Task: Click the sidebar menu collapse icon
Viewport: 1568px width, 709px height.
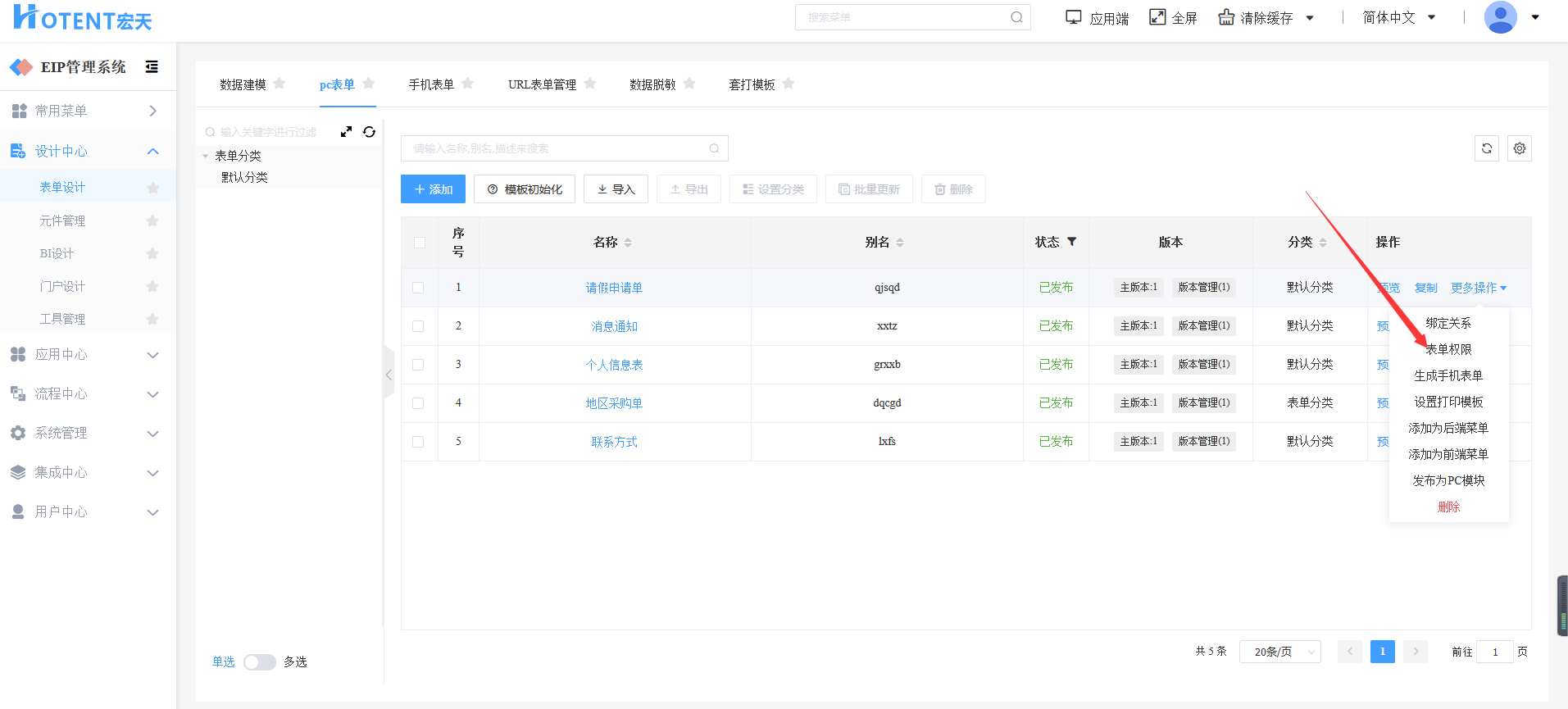Action: [x=152, y=67]
